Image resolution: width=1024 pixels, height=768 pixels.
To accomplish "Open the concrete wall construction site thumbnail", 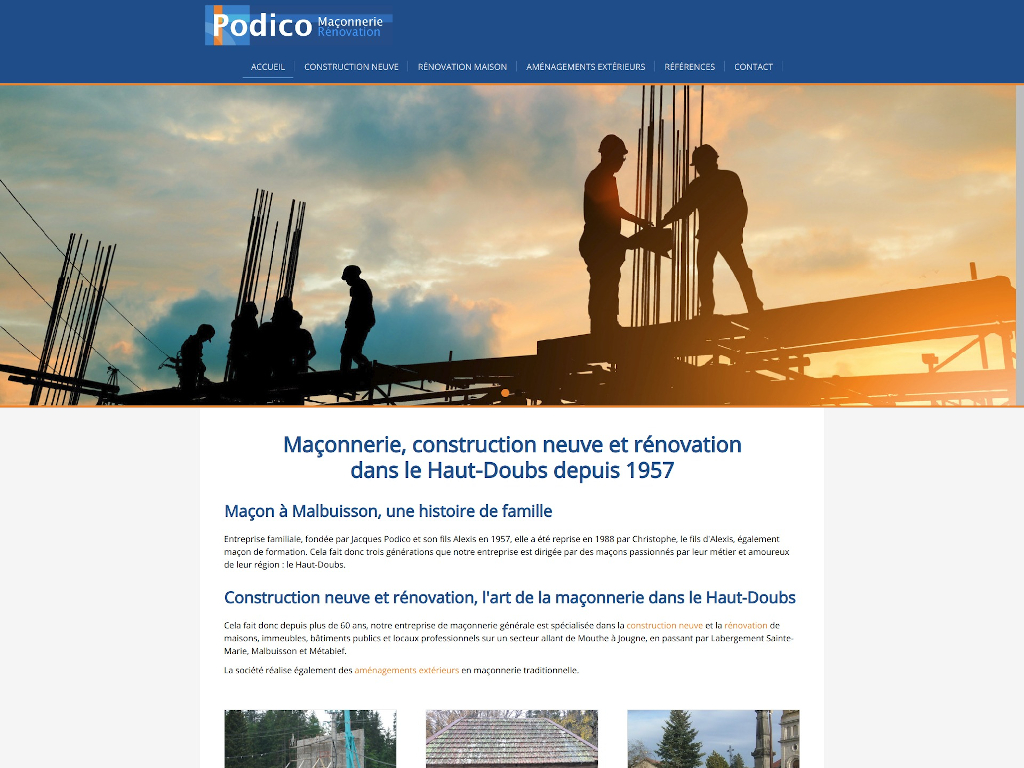I will (x=310, y=738).
